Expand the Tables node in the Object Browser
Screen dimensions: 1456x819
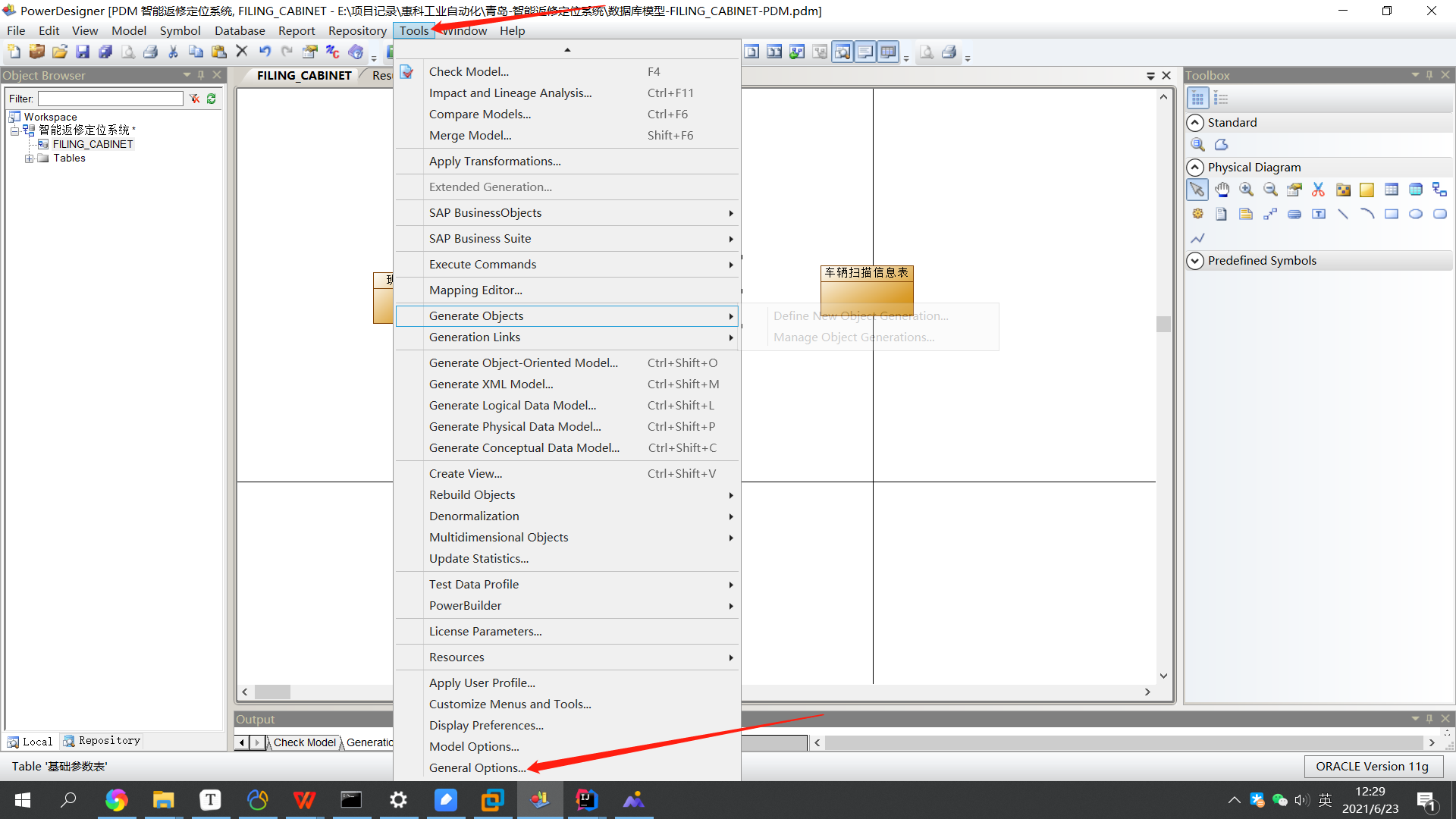(29, 158)
